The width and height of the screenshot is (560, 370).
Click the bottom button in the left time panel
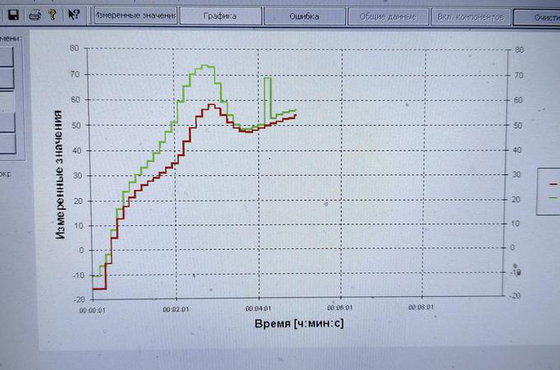(x=7, y=144)
